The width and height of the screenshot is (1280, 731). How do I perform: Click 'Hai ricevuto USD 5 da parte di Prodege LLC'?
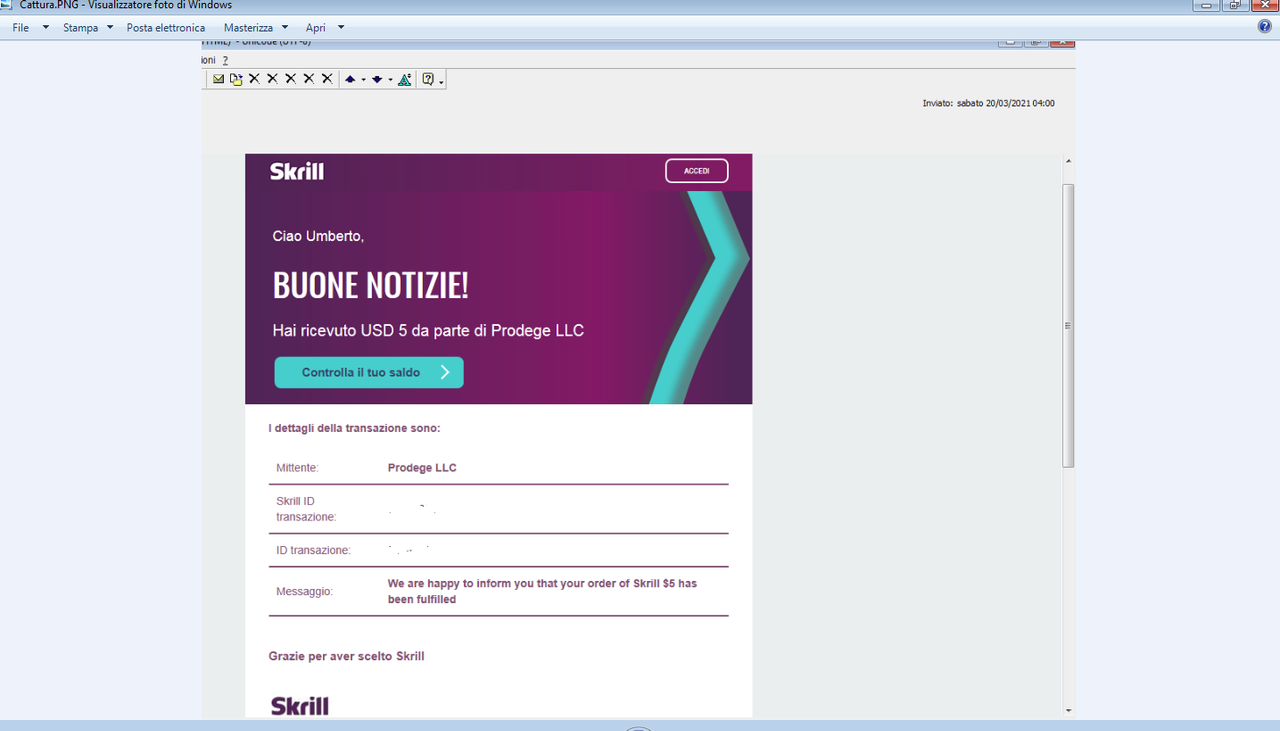pyautogui.click(x=428, y=331)
